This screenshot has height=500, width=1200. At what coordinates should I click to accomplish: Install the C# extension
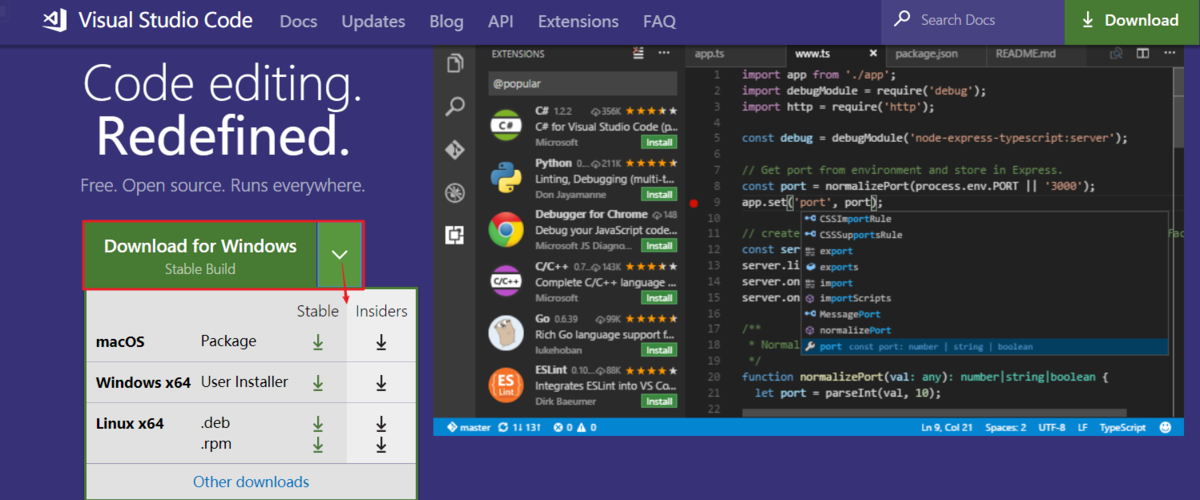(x=658, y=142)
